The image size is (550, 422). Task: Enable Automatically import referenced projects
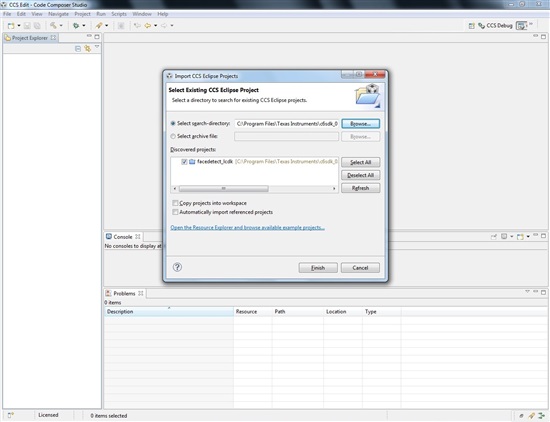pos(175,212)
